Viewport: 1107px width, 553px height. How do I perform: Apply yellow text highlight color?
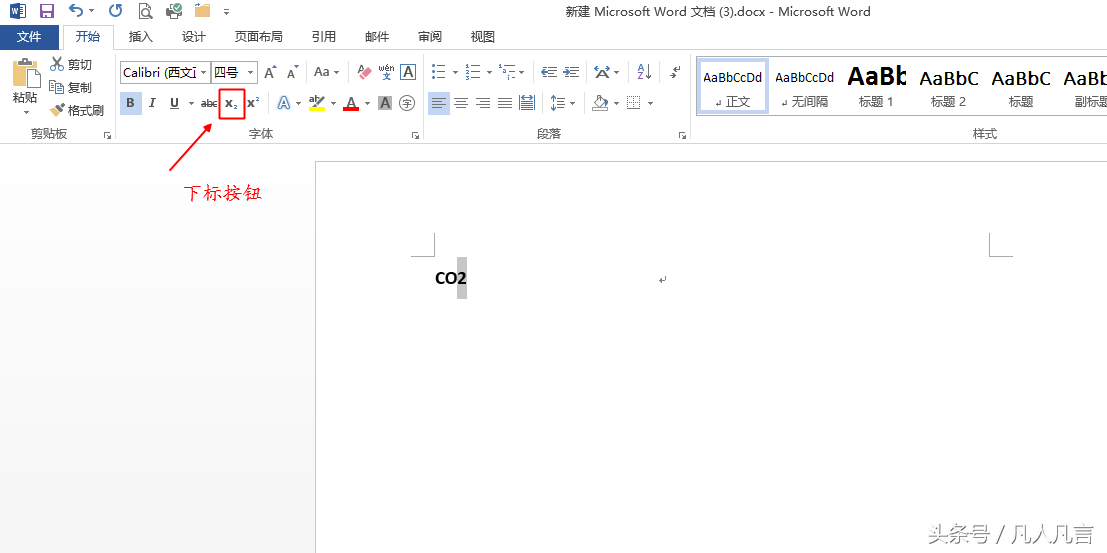click(x=317, y=104)
